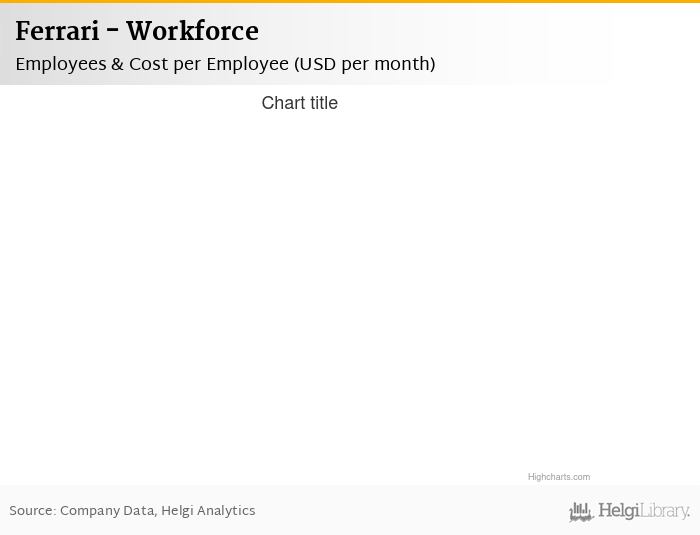Click the word 'Cost' in the subtitle
This screenshot has height=535, width=700.
tap(148, 64)
